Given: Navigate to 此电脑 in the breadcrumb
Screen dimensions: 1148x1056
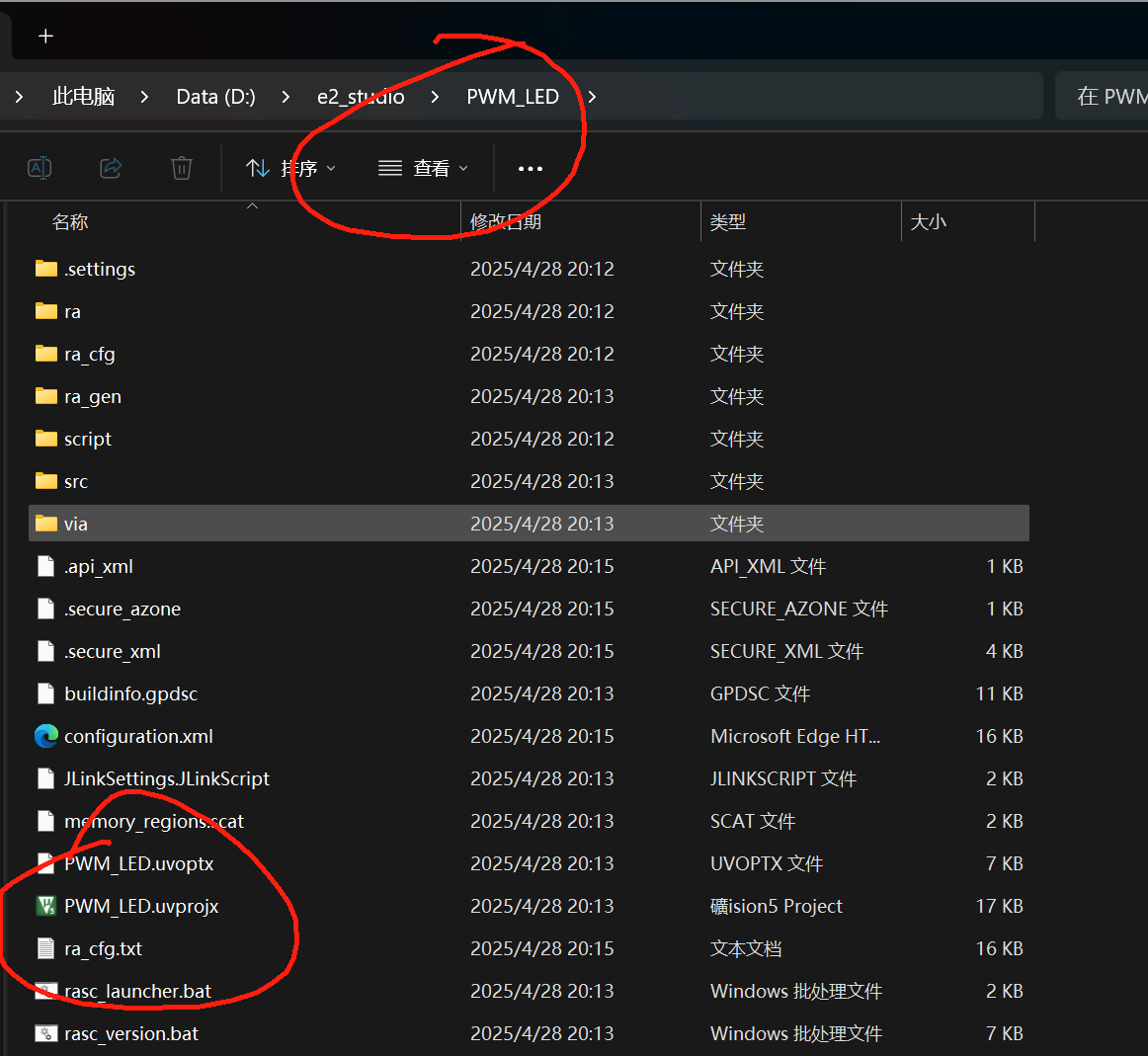Looking at the screenshot, I should [x=83, y=97].
